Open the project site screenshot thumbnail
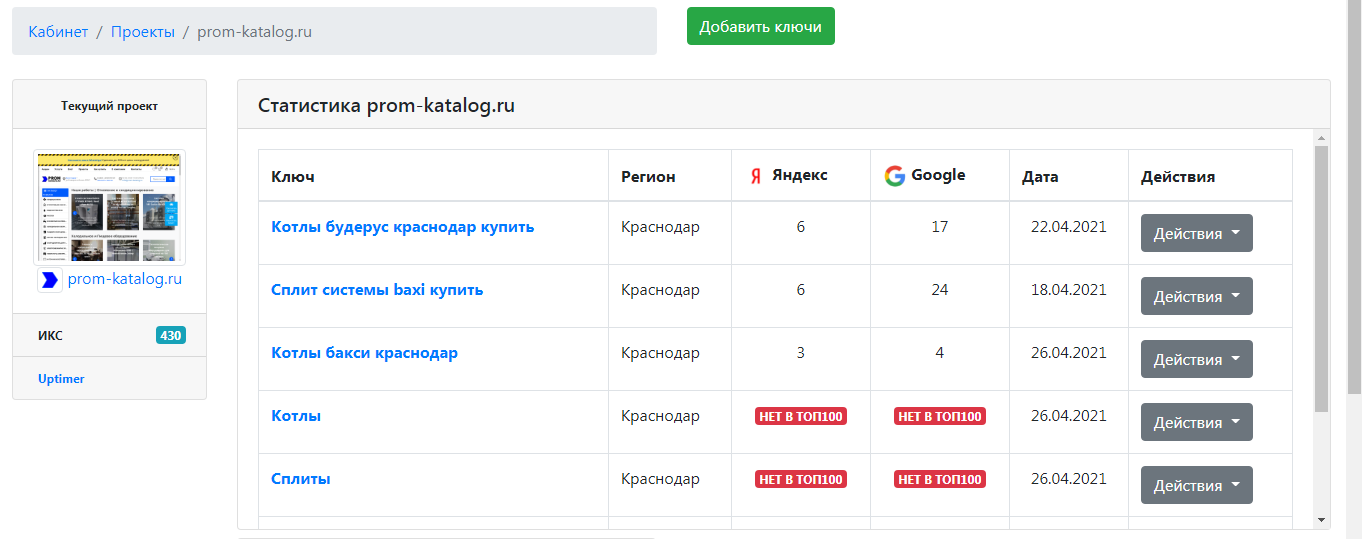This screenshot has width=1362, height=539. pyautogui.click(x=109, y=207)
